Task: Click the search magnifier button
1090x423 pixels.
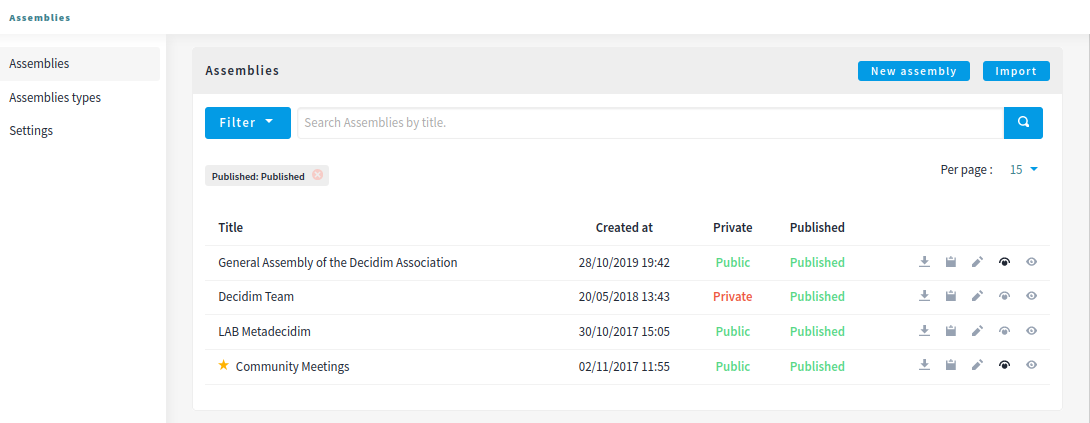Action: pyautogui.click(x=1023, y=123)
